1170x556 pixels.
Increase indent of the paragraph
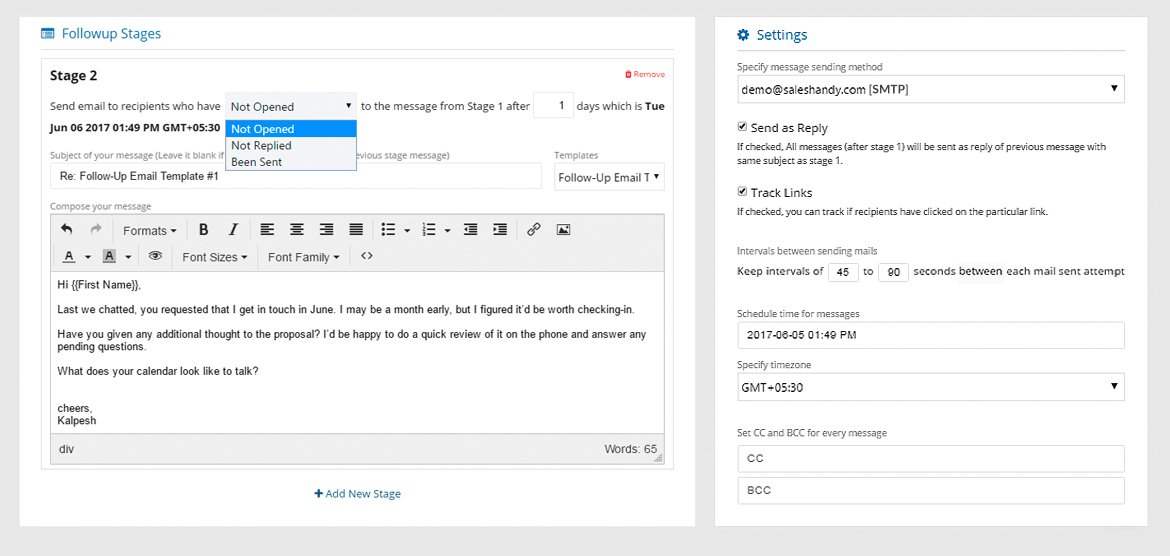click(x=501, y=230)
